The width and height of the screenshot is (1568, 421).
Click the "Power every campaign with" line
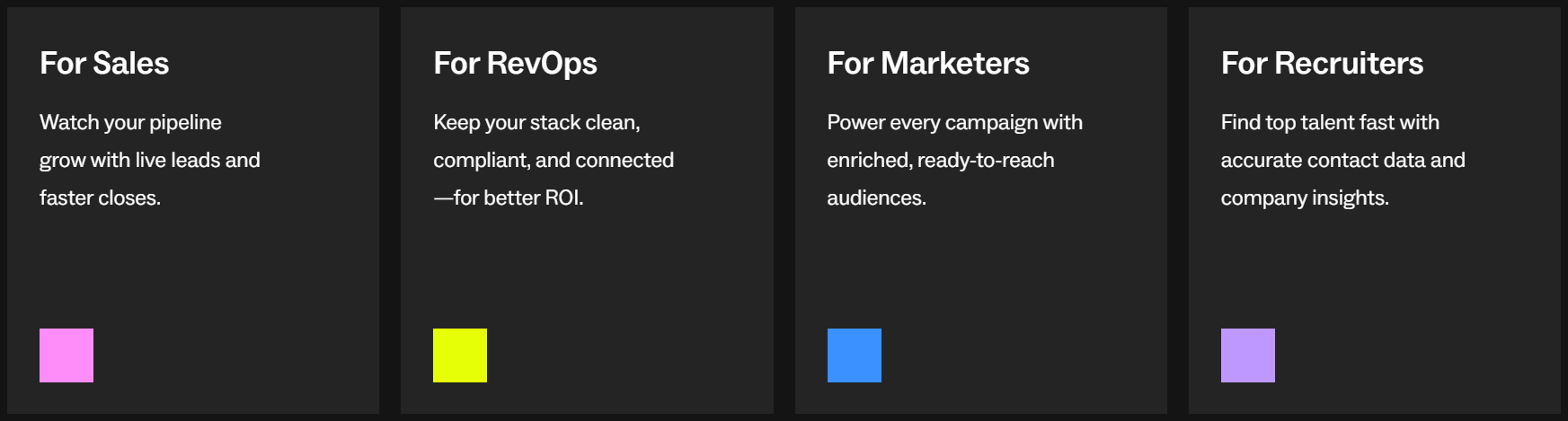point(954,122)
